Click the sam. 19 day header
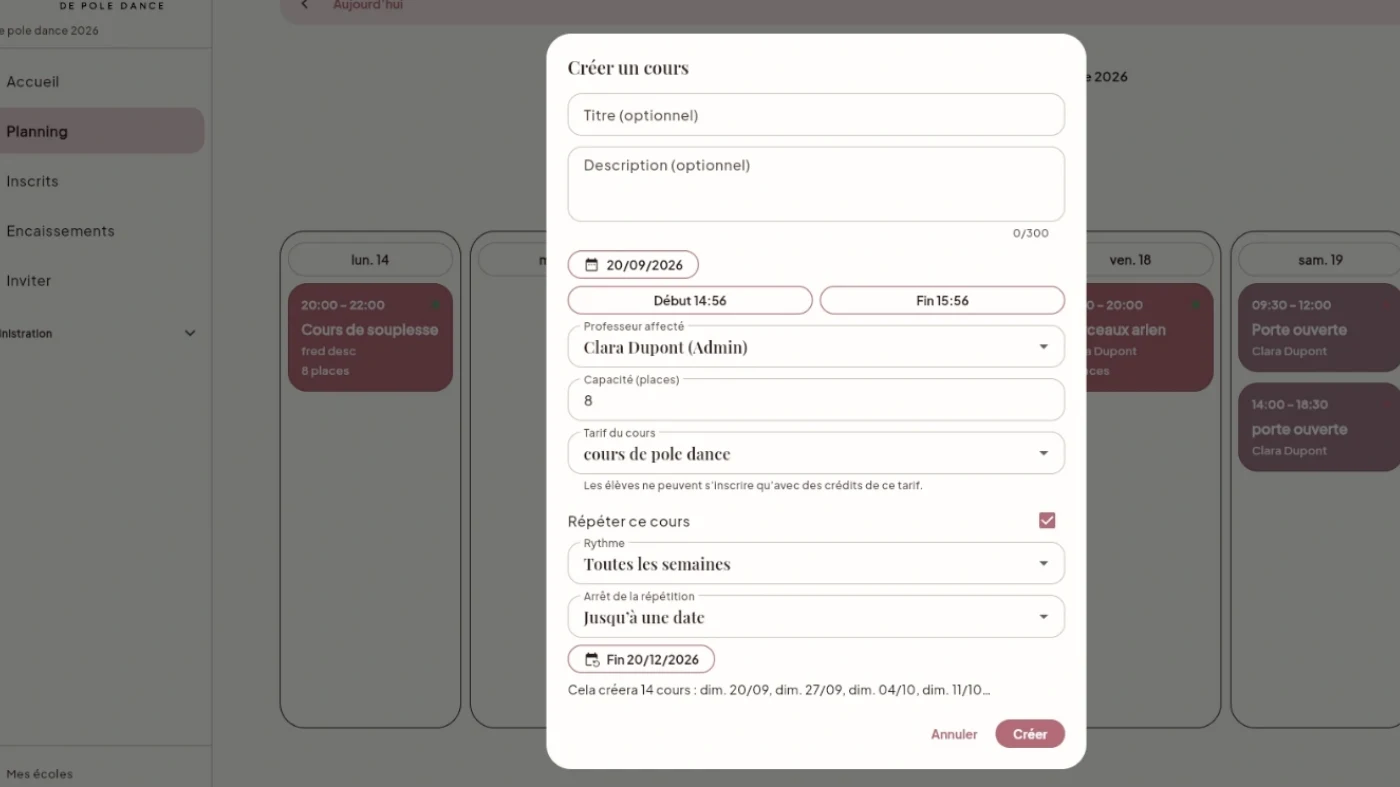This screenshot has width=1400, height=787. (x=1319, y=260)
